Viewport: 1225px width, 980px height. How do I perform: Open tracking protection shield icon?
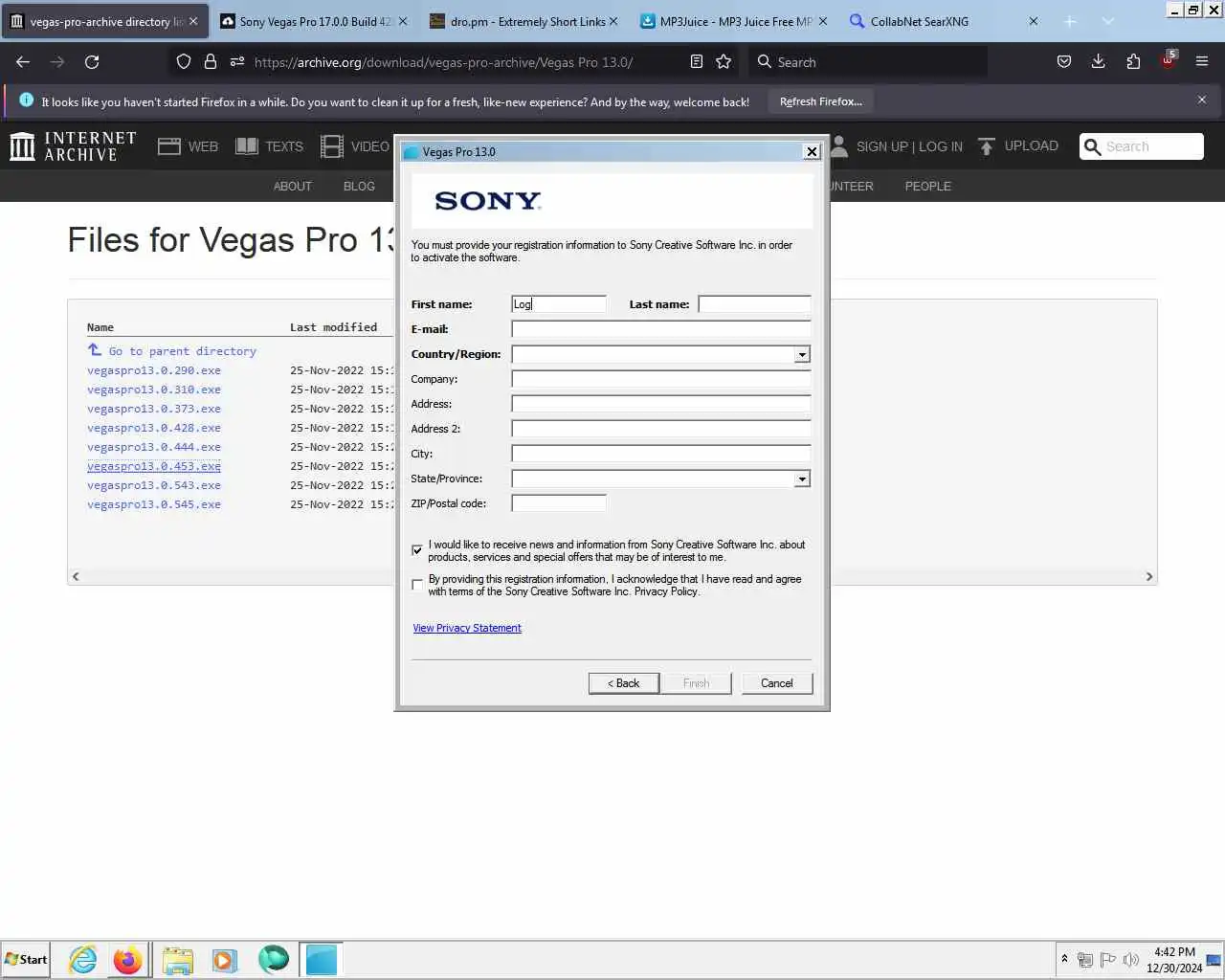(184, 61)
